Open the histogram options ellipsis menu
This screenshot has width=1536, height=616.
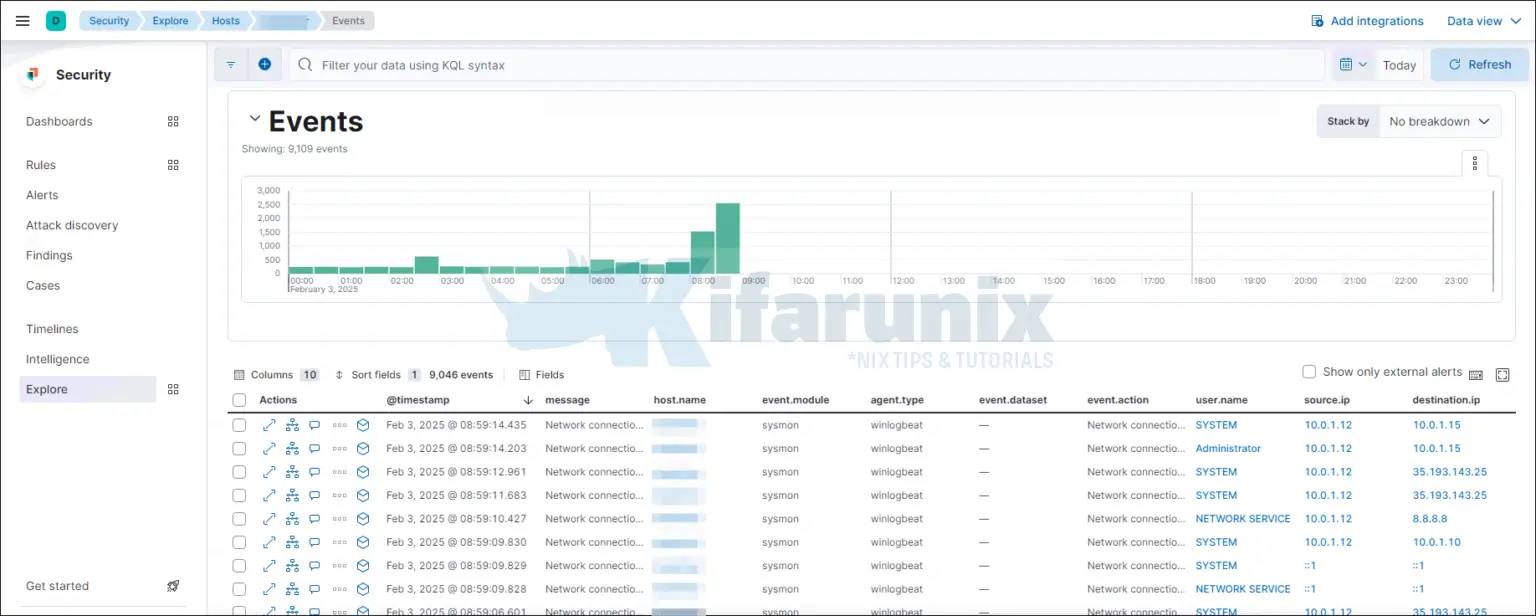pyautogui.click(x=1475, y=163)
